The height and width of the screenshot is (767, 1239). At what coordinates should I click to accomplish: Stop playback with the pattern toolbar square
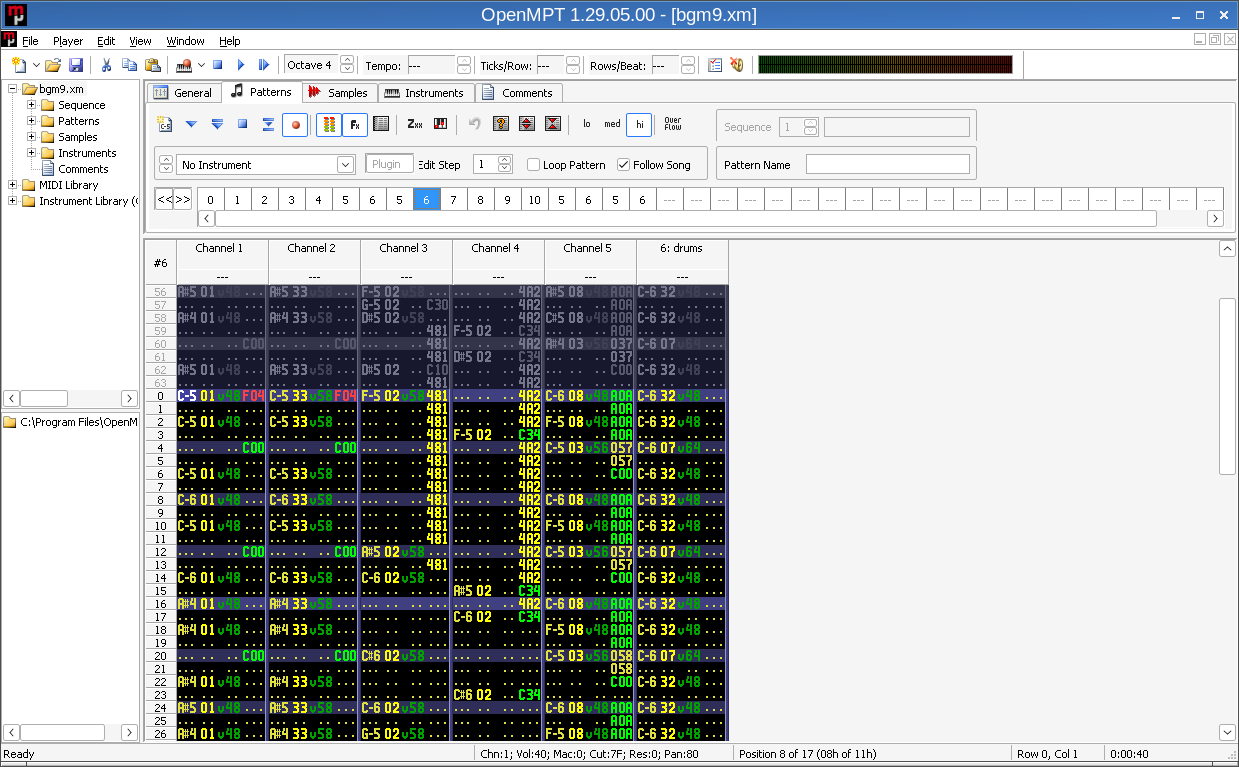click(x=242, y=124)
